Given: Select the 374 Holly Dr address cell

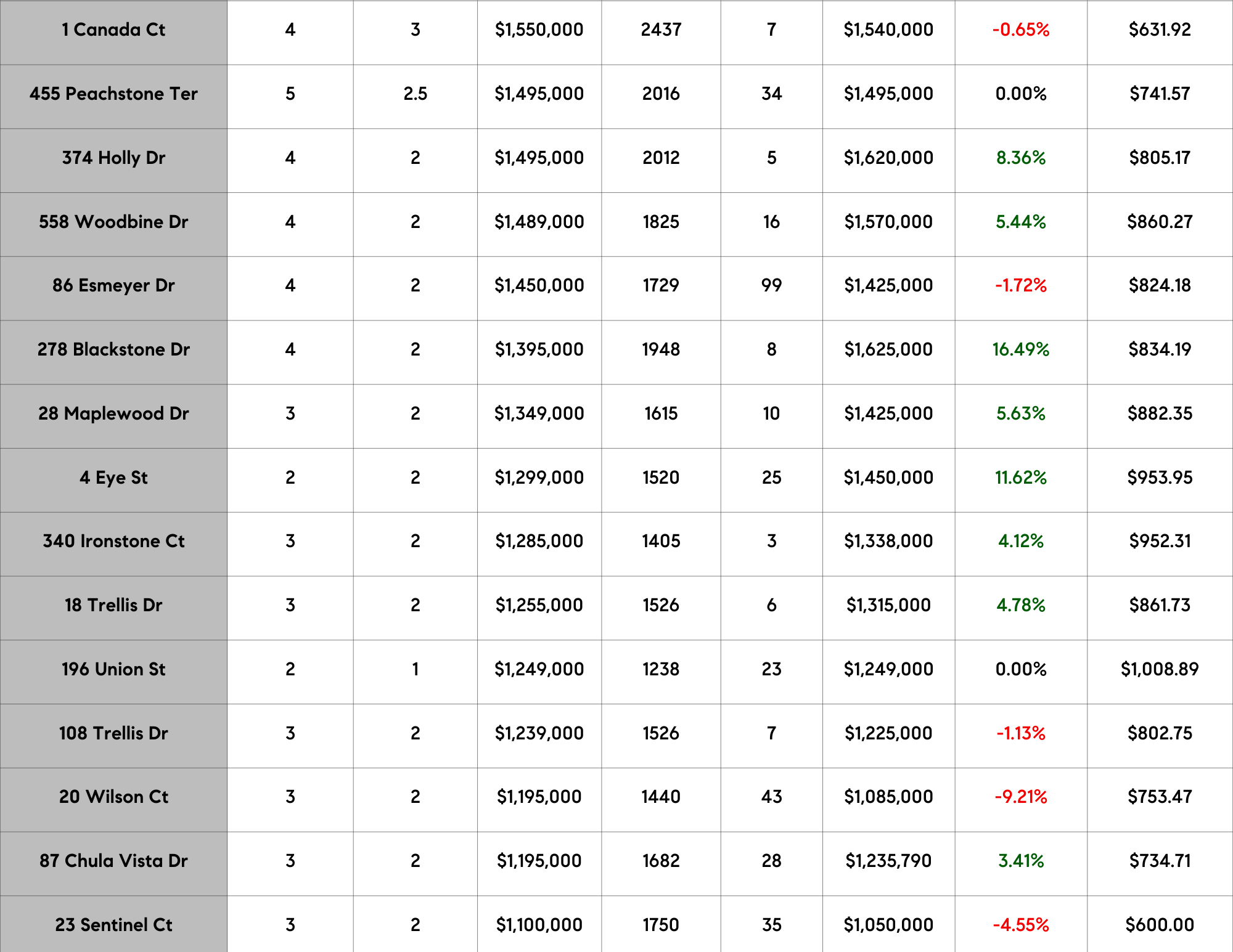Looking at the screenshot, I should (x=113, y=158).
